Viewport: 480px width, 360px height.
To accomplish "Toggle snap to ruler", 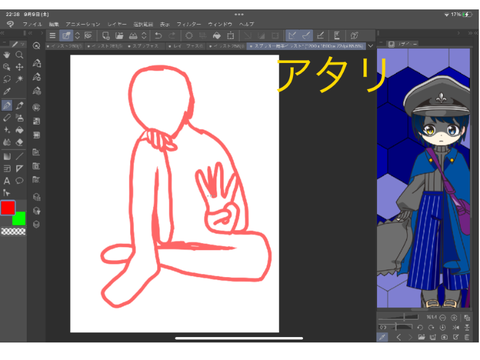I will [292, 35].
